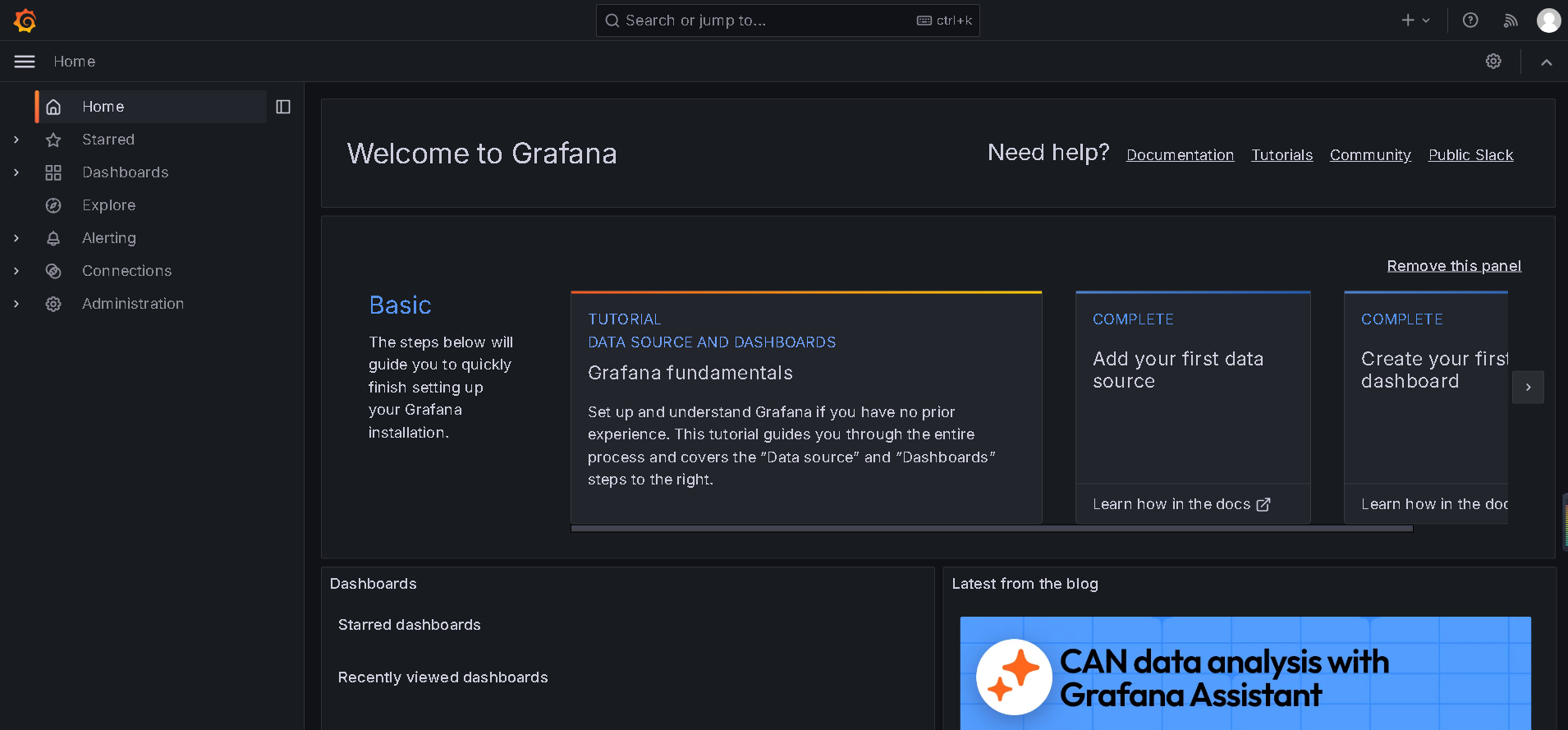Viewport: 1568px width, 730px height.
Task: Open the Tutorials link
Action: click(x=1281, y=155)
